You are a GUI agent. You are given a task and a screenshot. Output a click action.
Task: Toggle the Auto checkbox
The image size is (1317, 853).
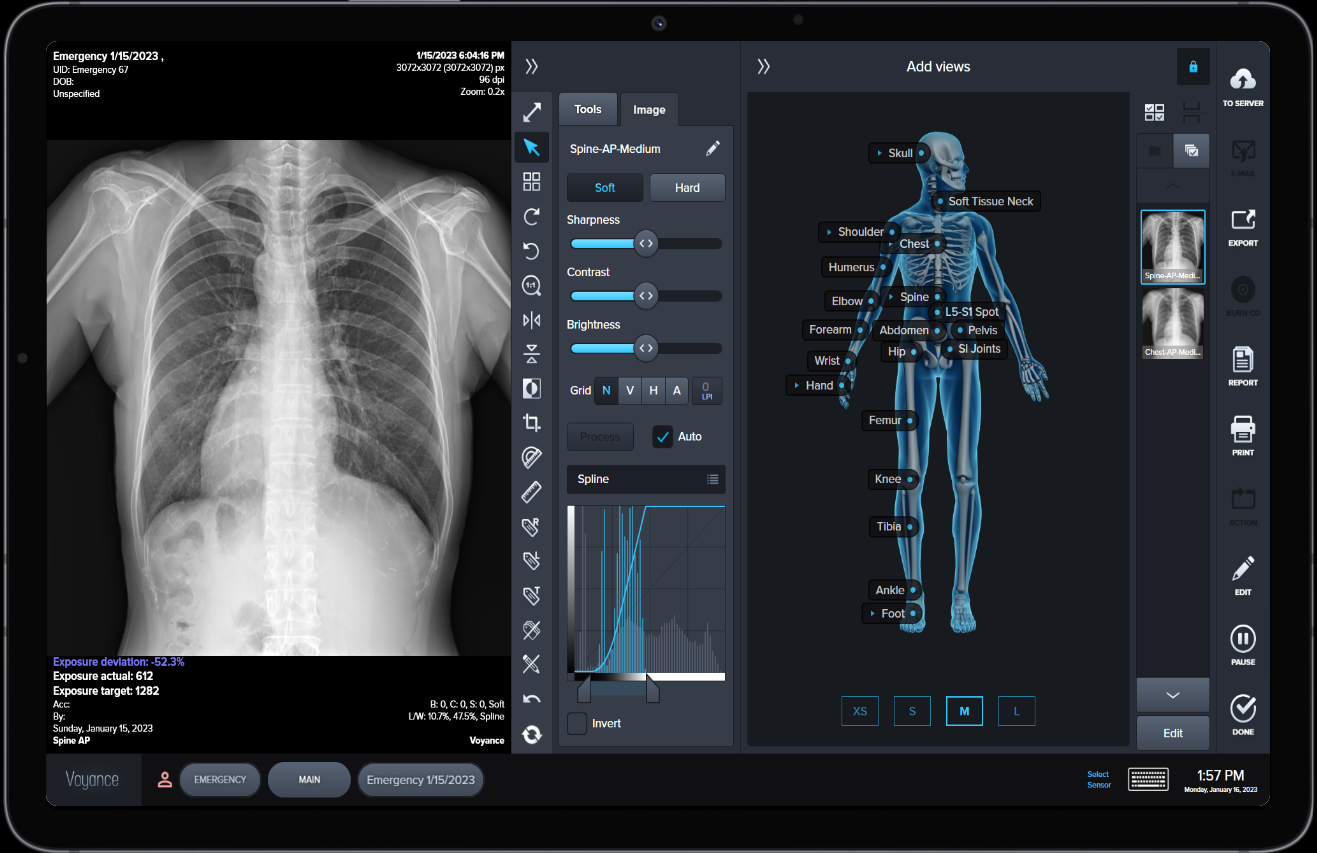click(662, 437)
